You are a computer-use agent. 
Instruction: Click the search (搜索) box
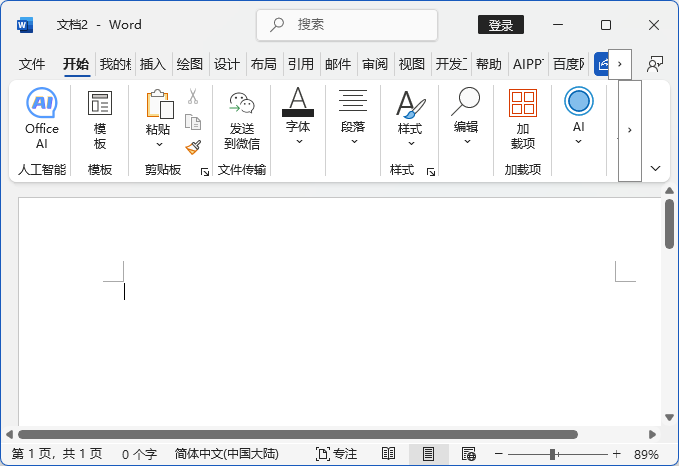[x=347, y=25]
